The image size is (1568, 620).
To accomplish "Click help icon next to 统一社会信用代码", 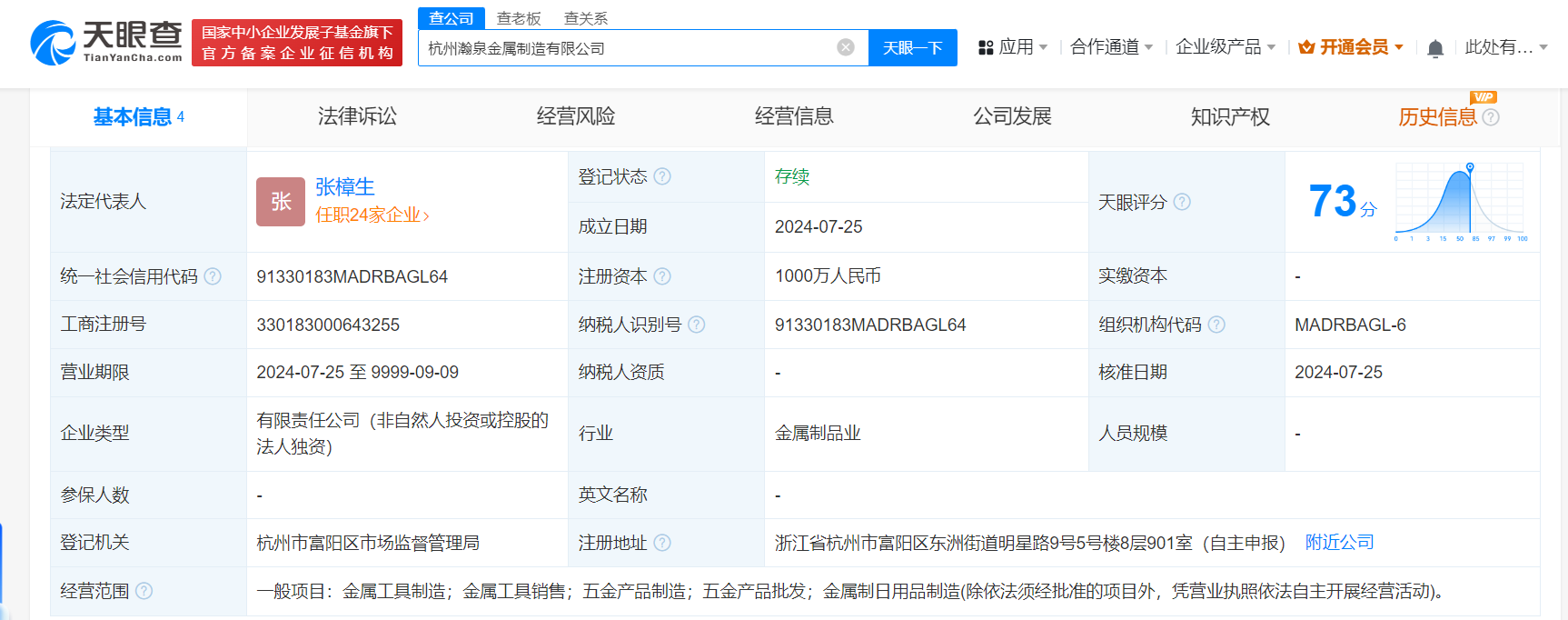I will coord(213,276).
